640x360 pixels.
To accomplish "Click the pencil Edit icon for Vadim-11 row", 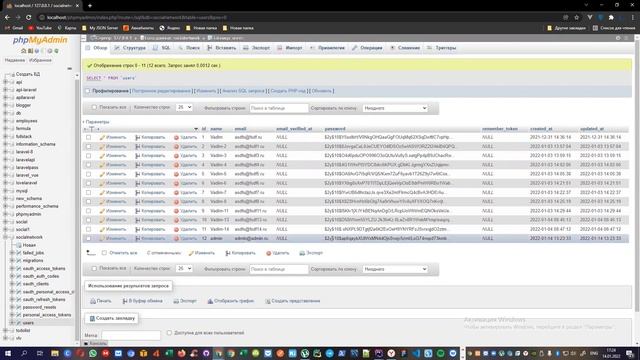I will tap(102, 211).
